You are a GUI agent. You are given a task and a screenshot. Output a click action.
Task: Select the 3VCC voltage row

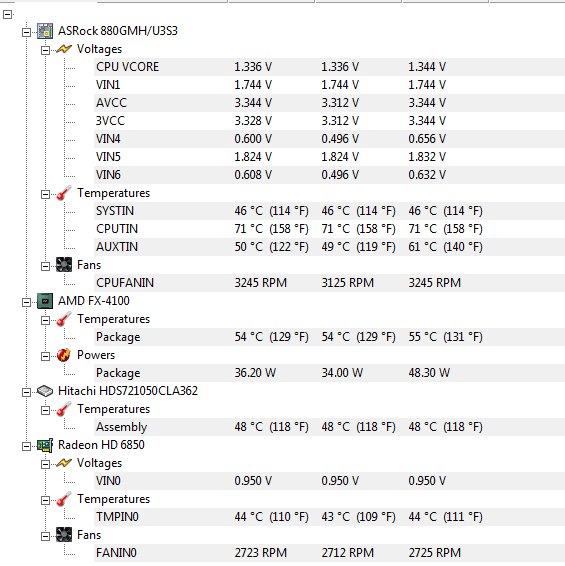click(329, 121)
